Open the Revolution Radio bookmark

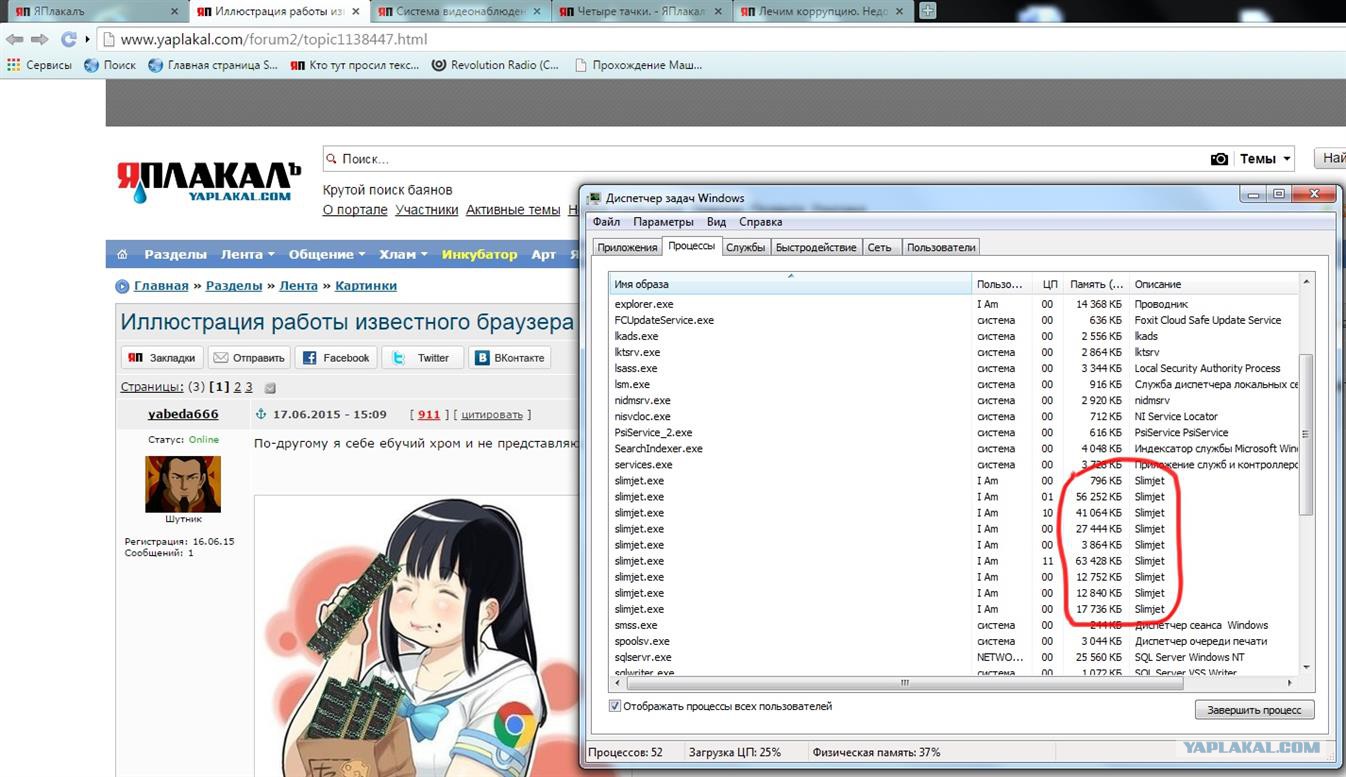tap(496, 65)
